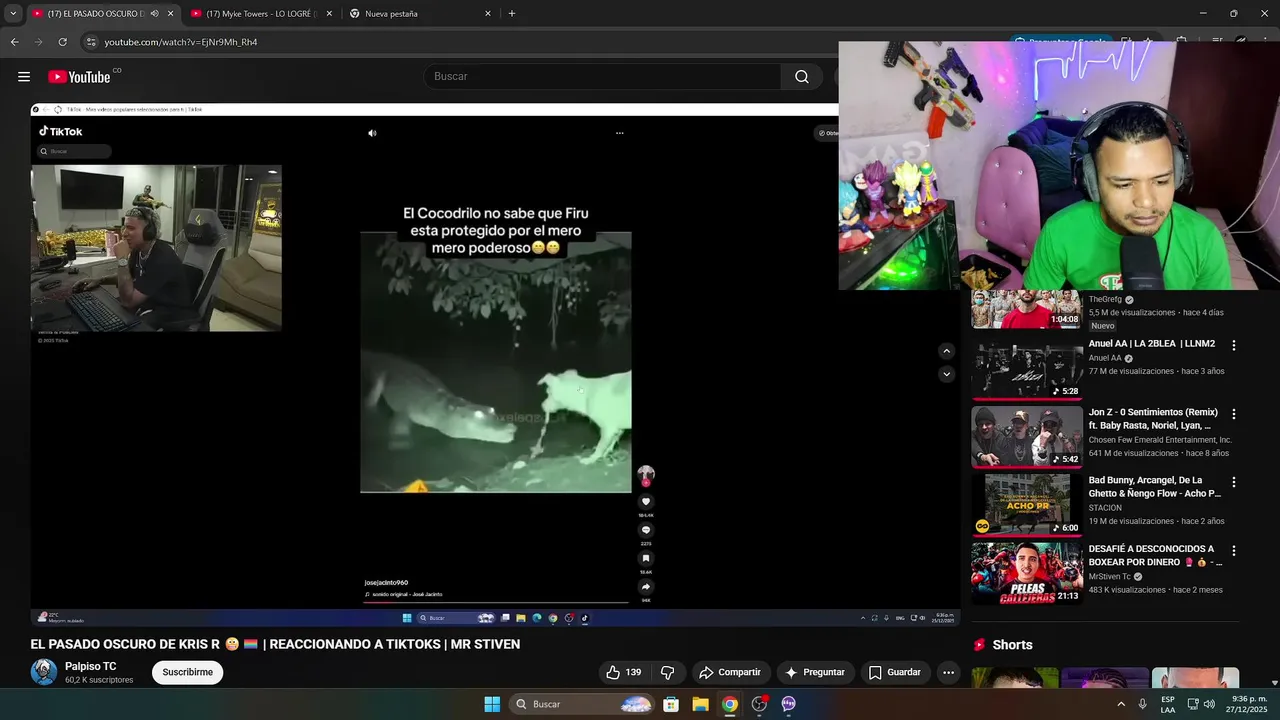
Task: Open options for Bad Bunny Acho PR
Action: [1233, 482]
